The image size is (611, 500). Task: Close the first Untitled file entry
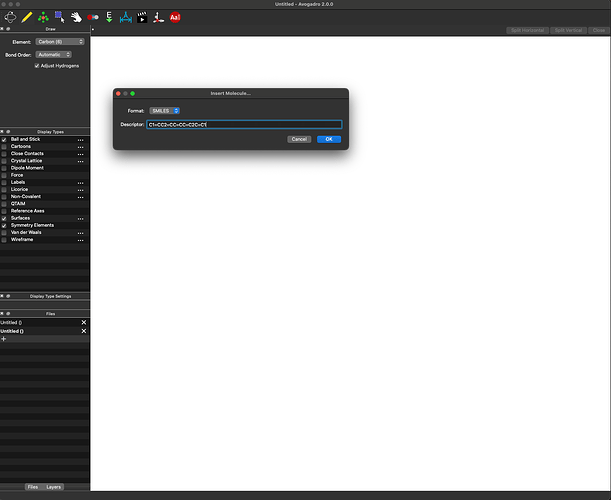coord(84,322)
